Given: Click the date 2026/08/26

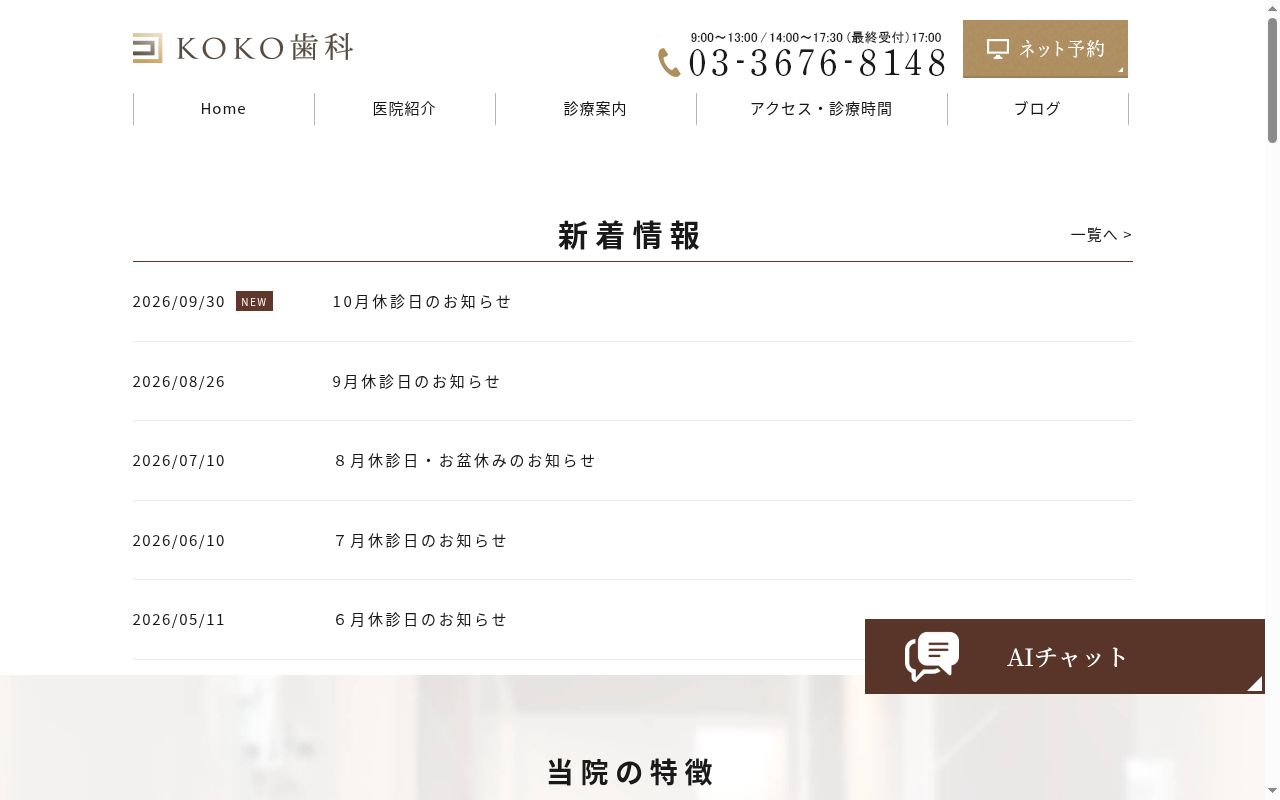Looking at the screenshot, I should coord(179,381).
